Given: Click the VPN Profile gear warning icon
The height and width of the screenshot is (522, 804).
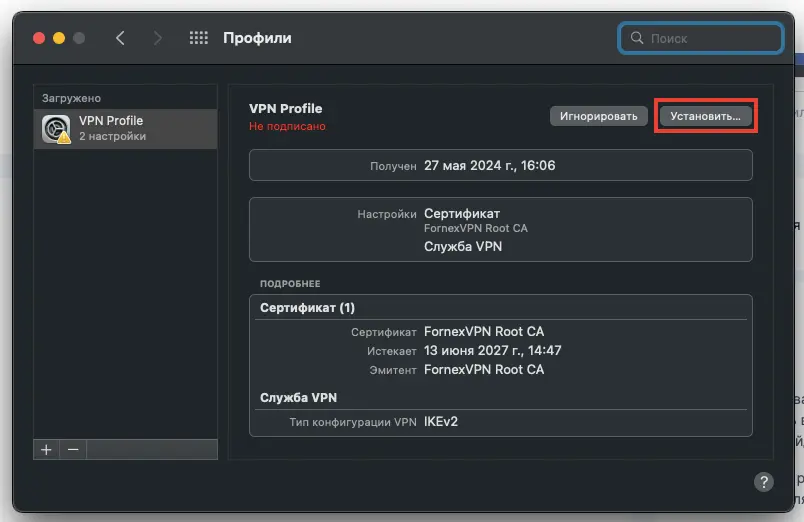Looking at the screenshot, I should (x=56, y=129).
